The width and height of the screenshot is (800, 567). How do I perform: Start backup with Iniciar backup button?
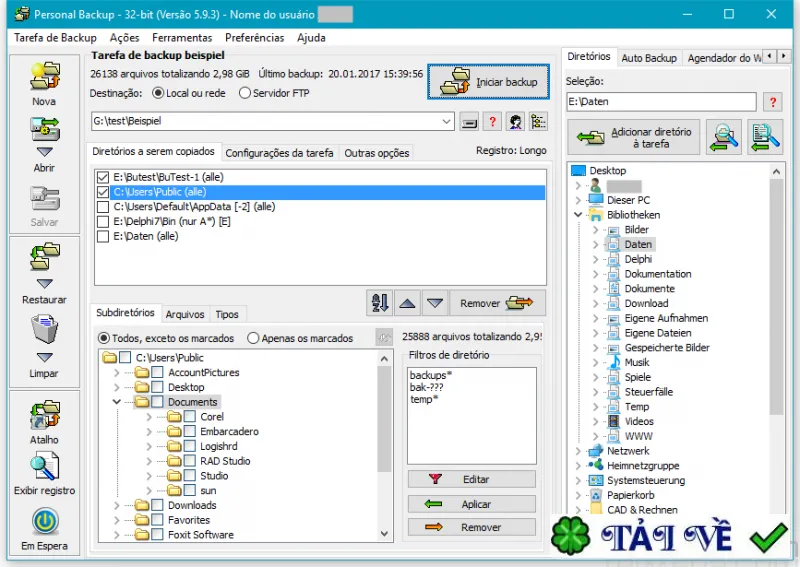point(488,82)
